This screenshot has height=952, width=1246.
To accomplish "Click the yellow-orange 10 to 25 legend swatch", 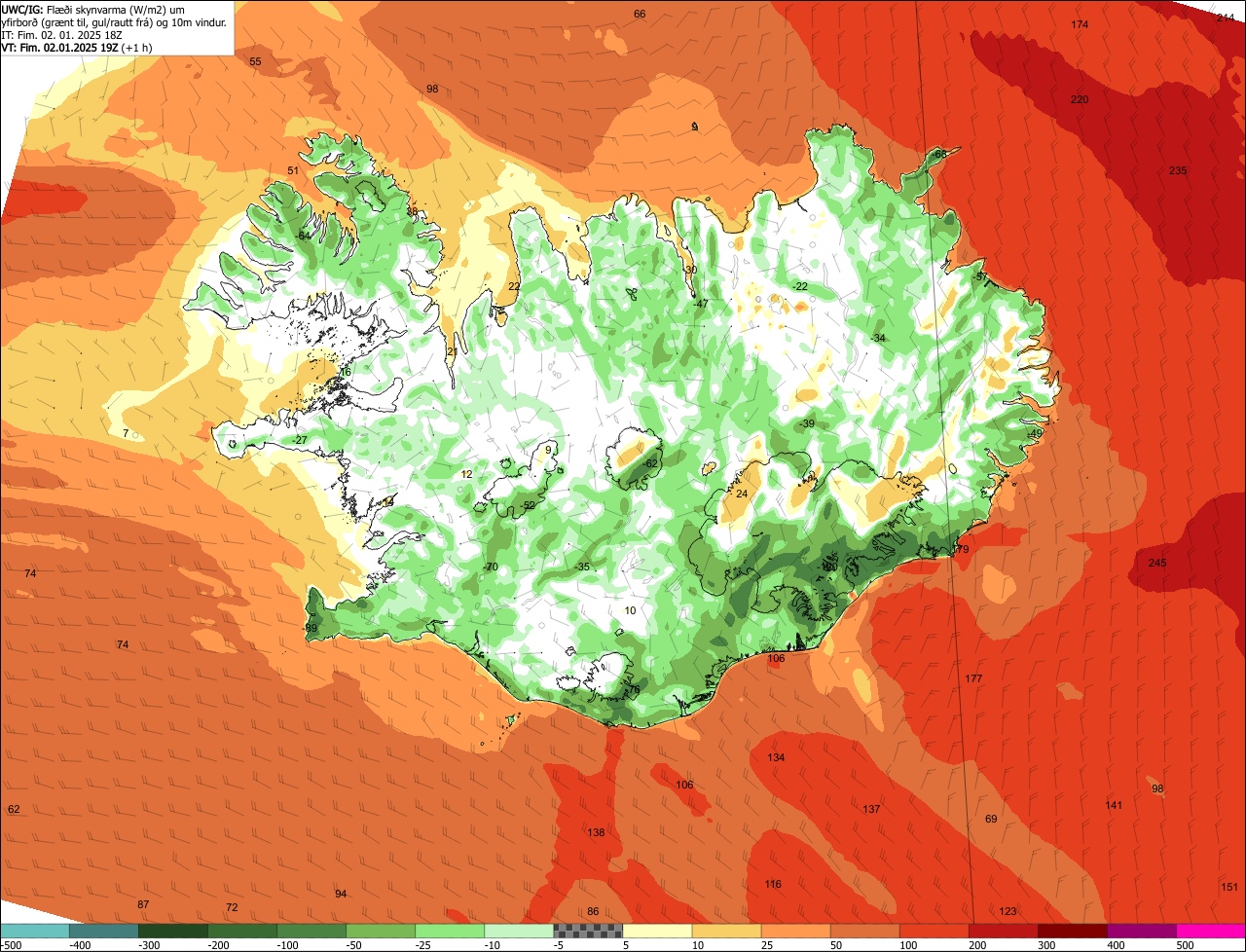I will tap(726, 931).
